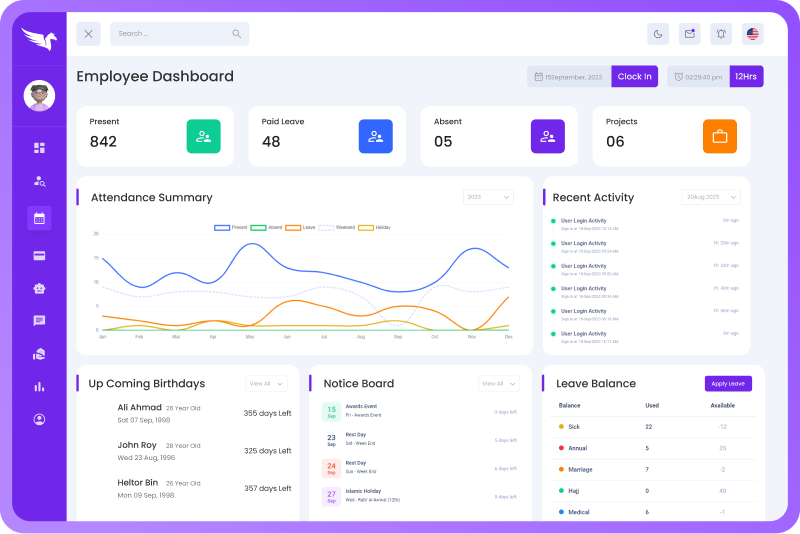
Task: Toggle dark mode with the moon icon
Action: 657,34
